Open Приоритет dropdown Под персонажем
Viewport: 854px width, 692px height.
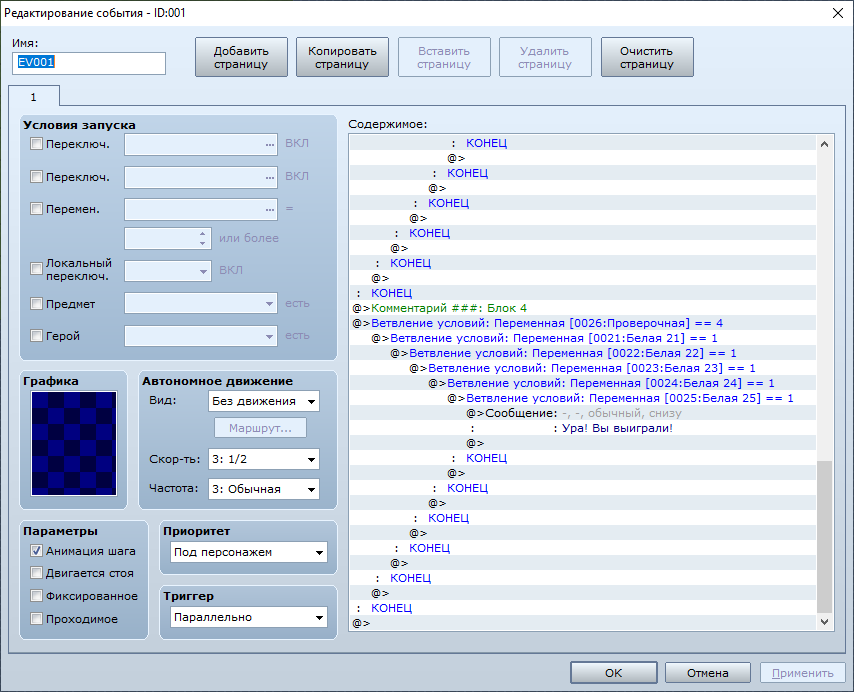tap(249, 552)
